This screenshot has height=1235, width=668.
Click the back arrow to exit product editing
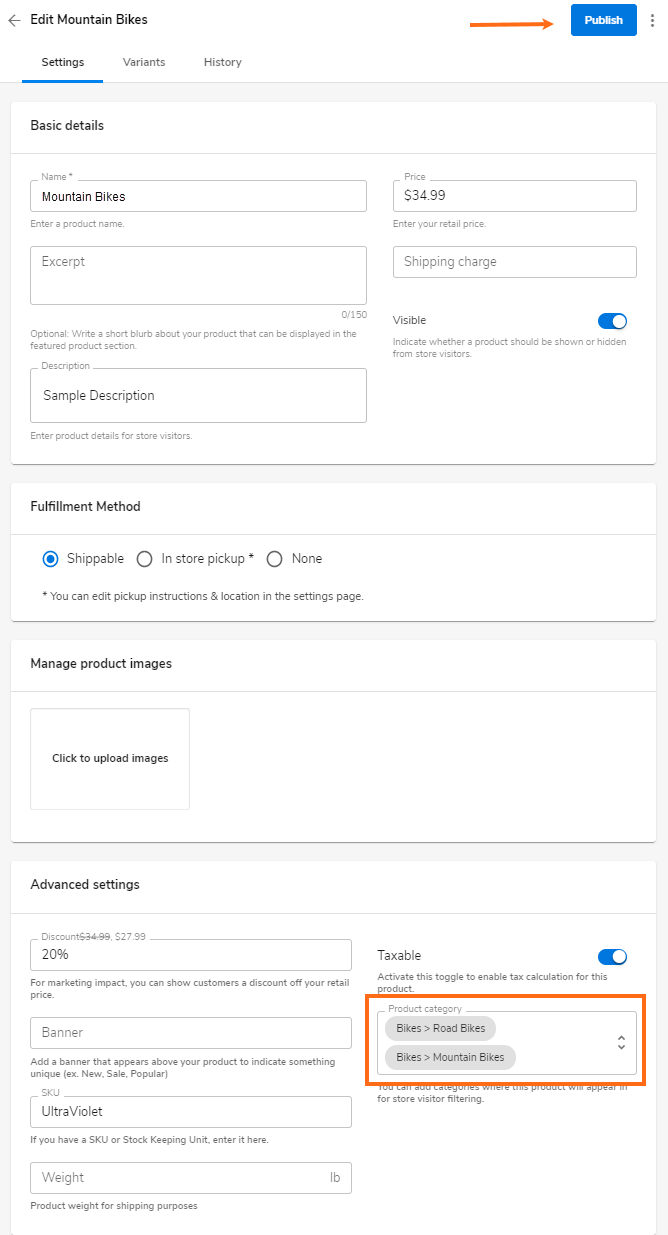15,19
